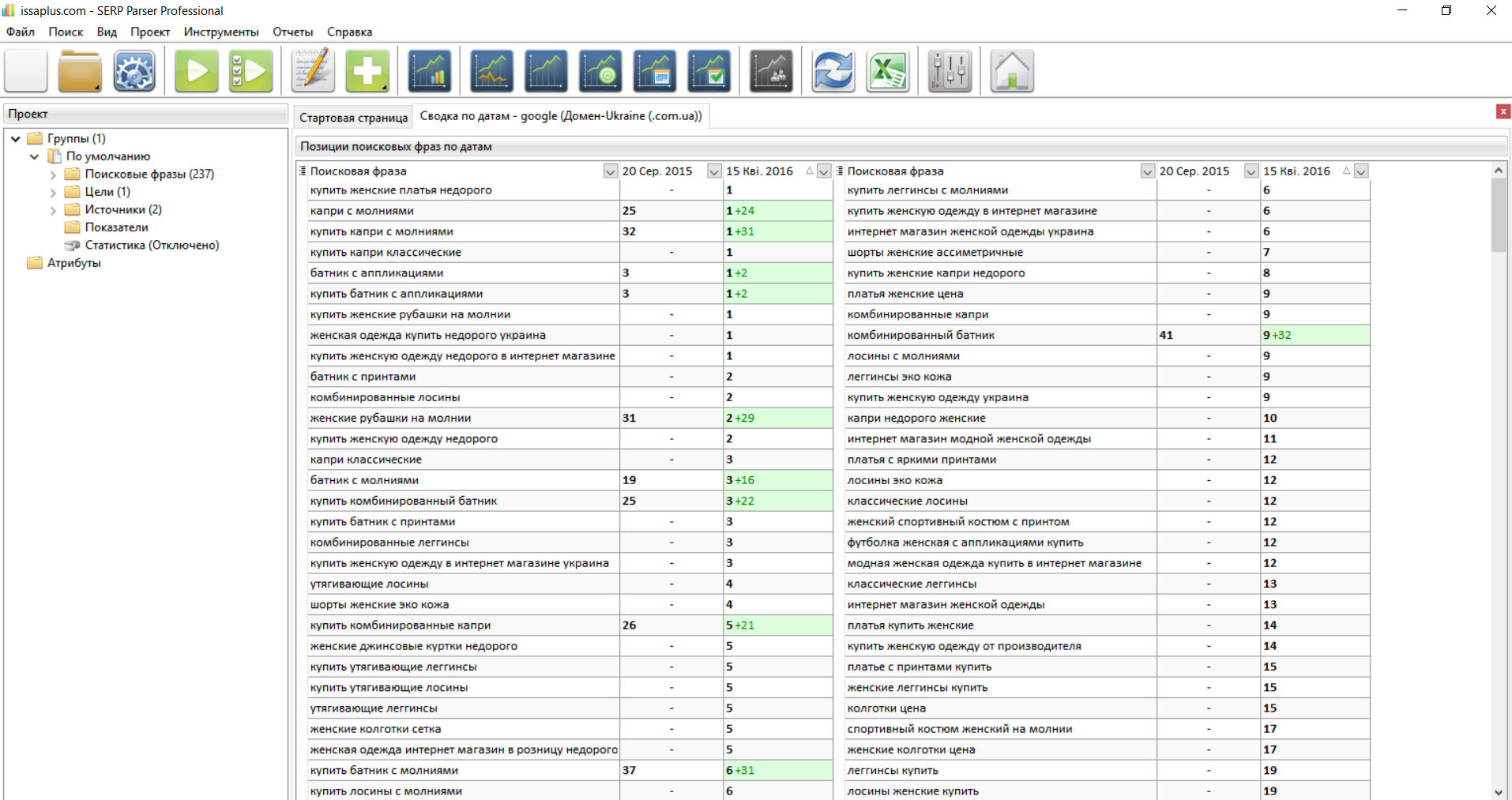Open left '20 Сер. 2015' column filter dropdown
Screen dimensions: 1512x800
pyautogui.click(x=714, y=171)
